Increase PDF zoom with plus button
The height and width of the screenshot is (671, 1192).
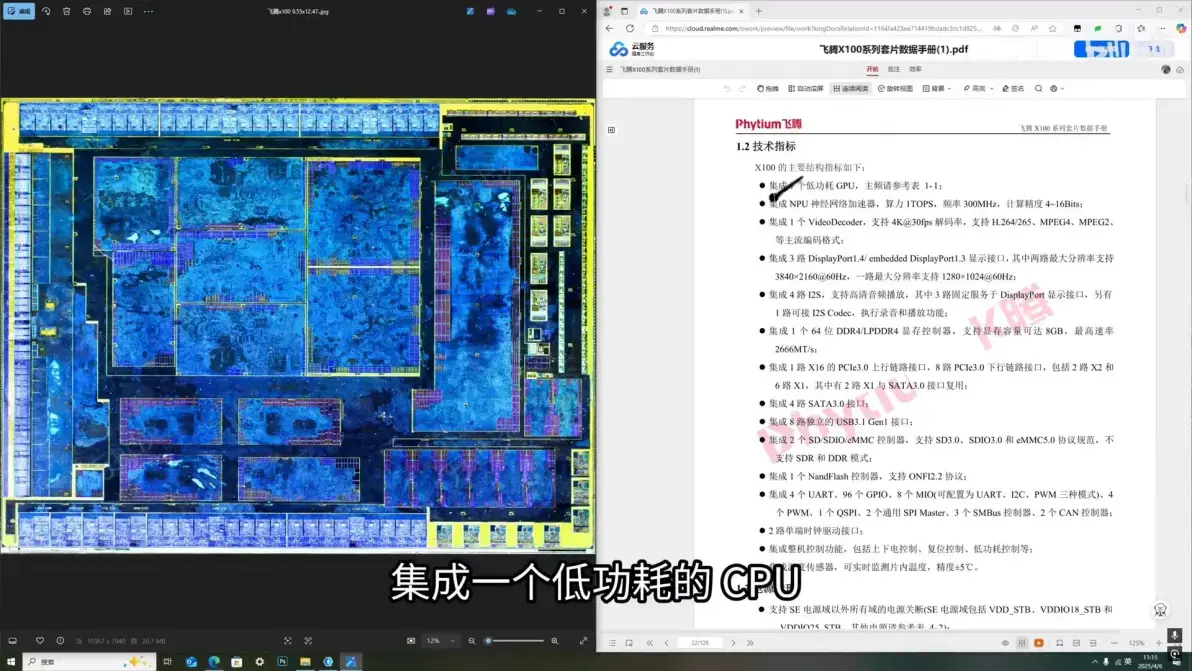click(x=1159, y=643)
